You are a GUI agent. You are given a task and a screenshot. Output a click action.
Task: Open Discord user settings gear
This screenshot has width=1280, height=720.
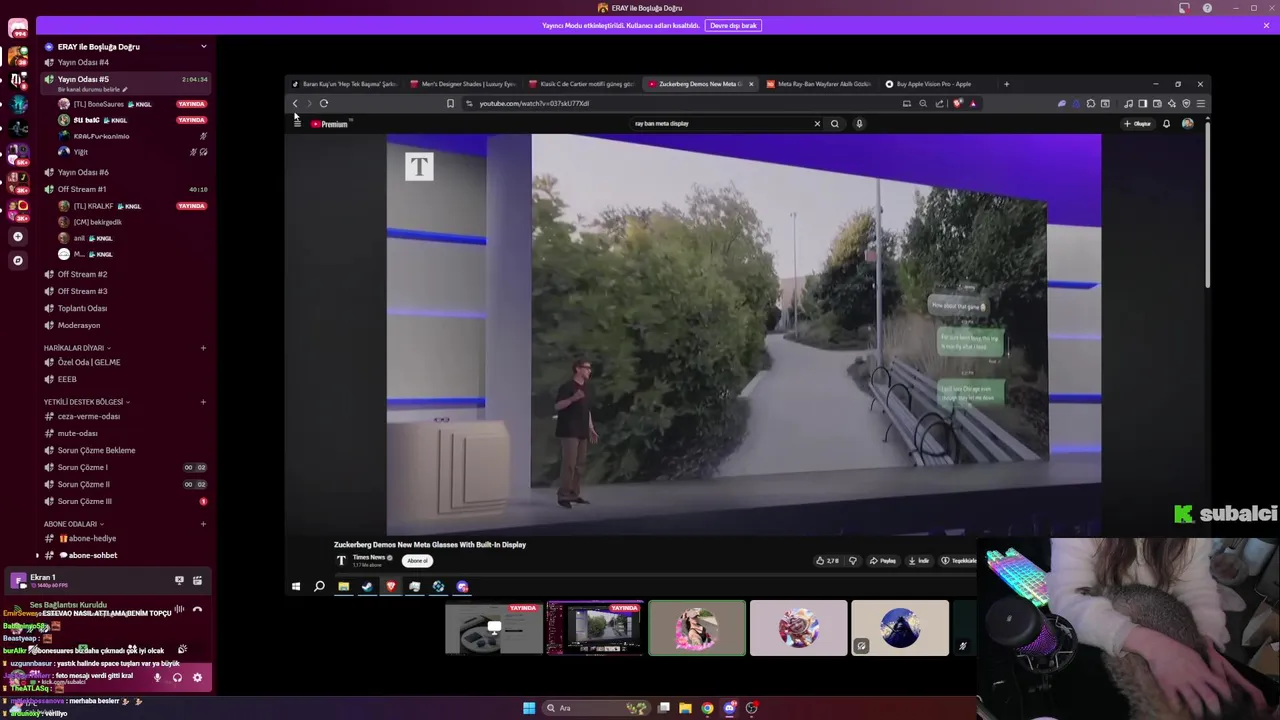197,677
